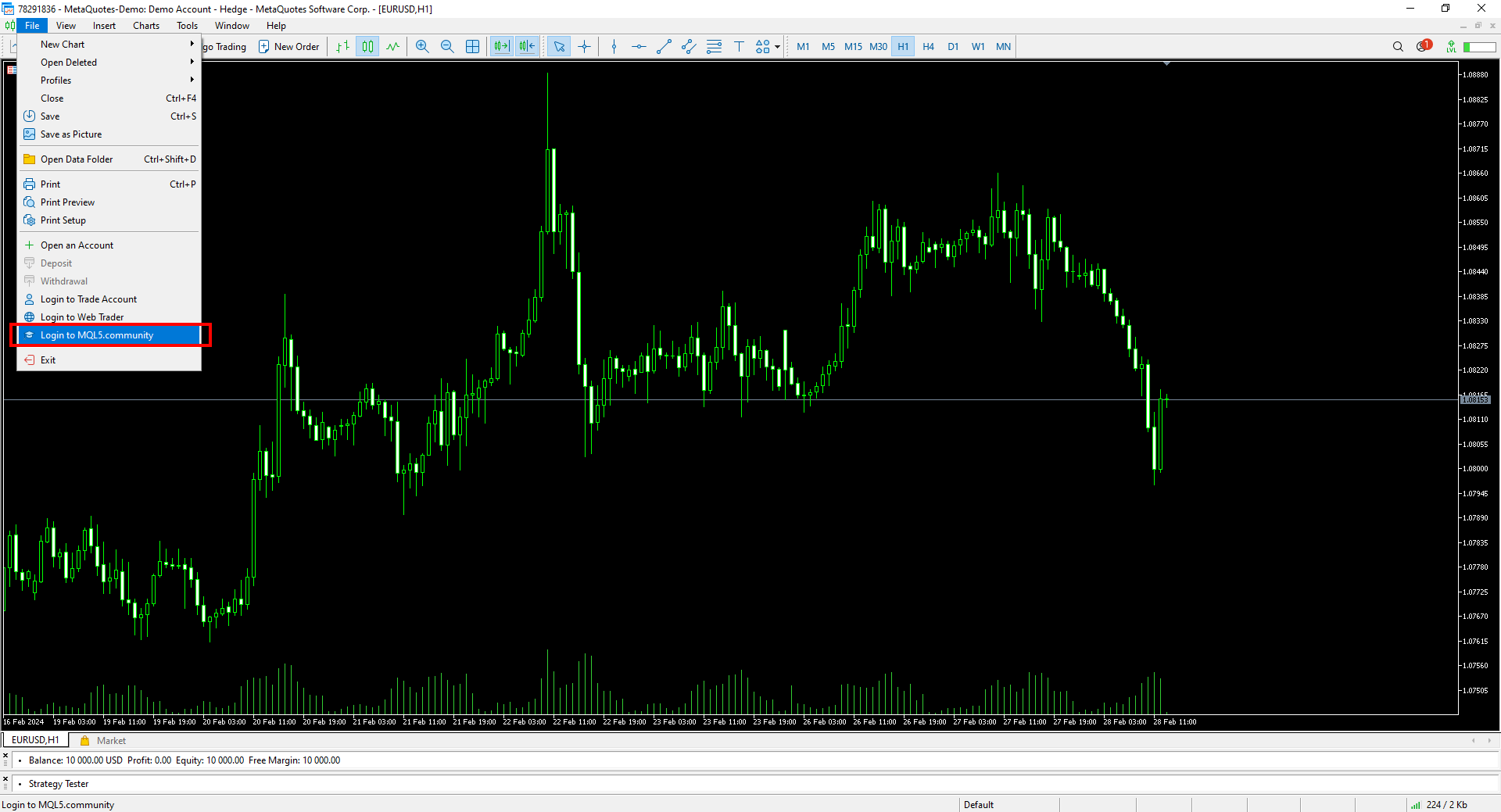The height and width of the screenshot is (812, 1501).
Task: Open the Window menu
Action: 232,26
